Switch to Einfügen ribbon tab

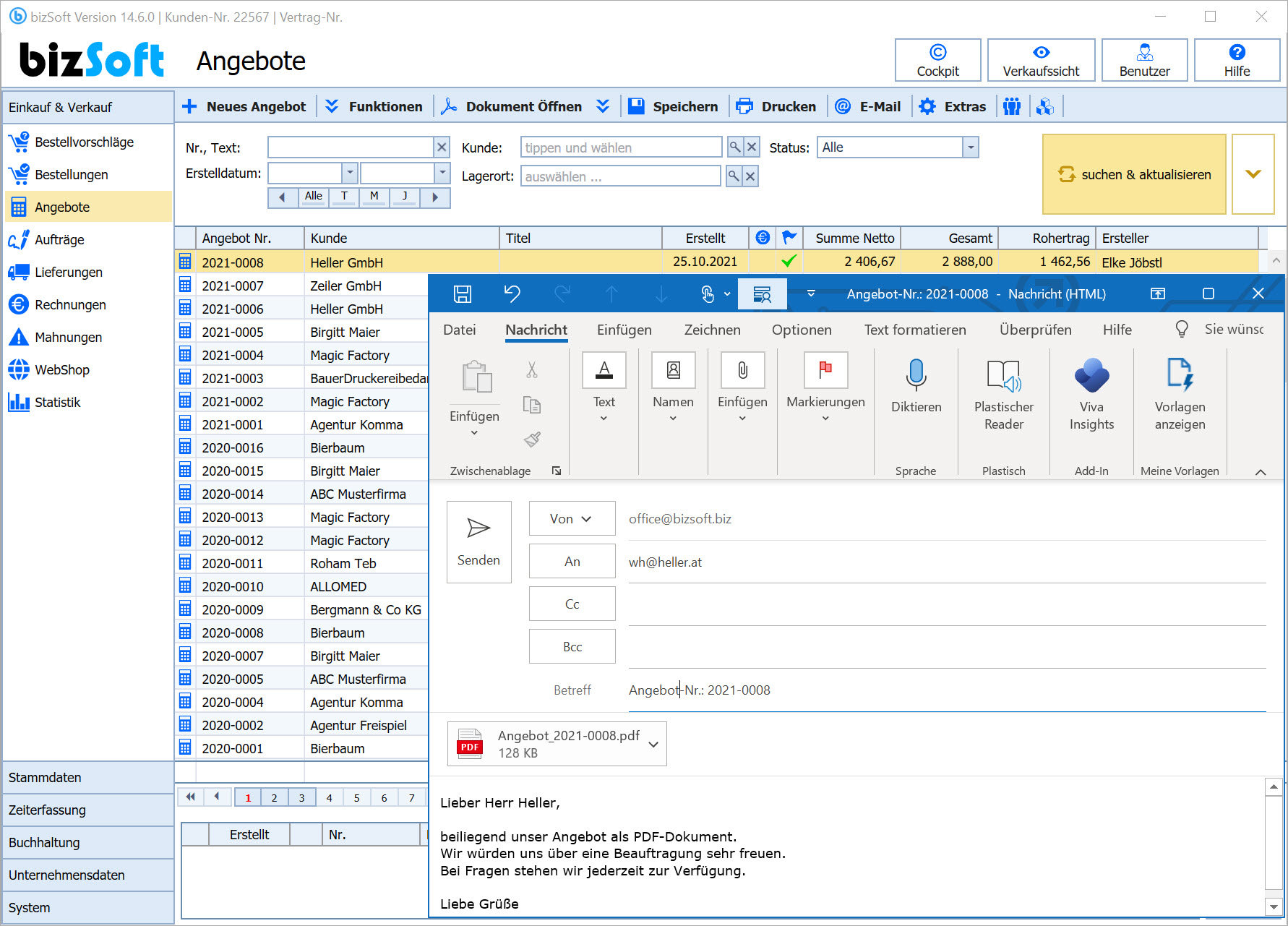[x=624, y=330]
